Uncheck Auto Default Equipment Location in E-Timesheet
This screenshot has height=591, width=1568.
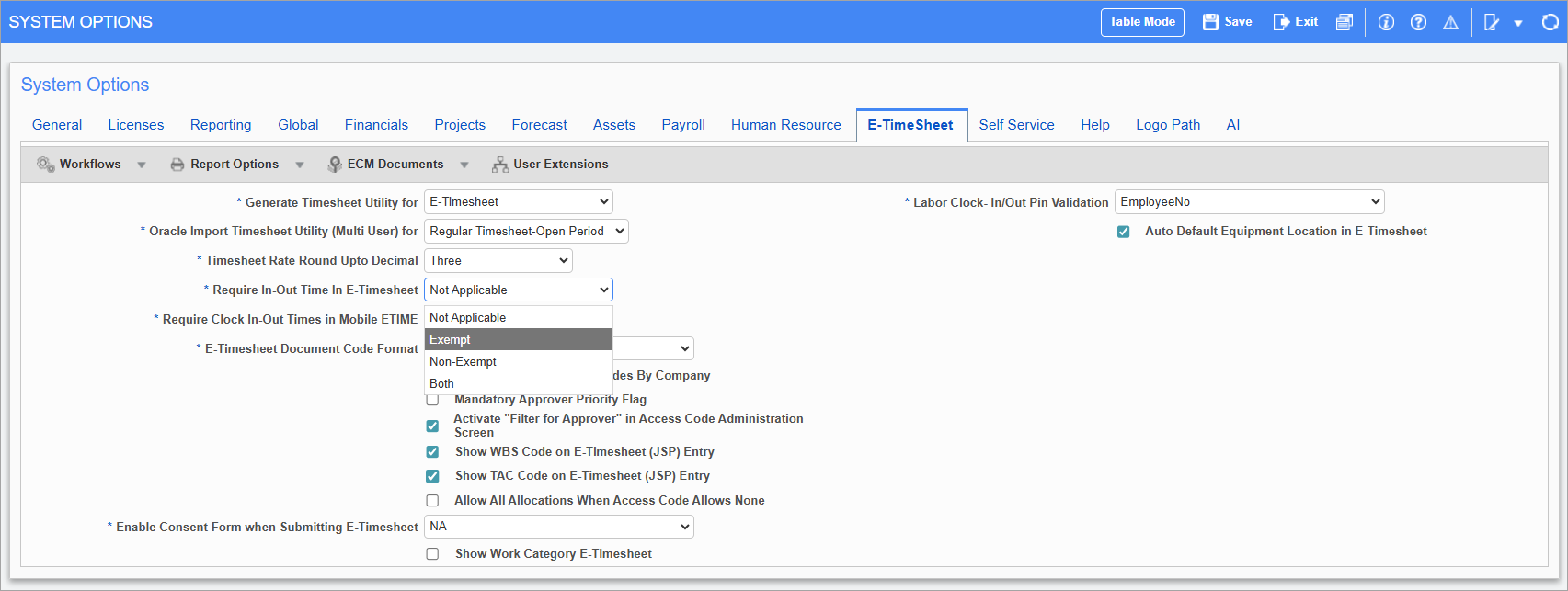[x=1123, y=232]
